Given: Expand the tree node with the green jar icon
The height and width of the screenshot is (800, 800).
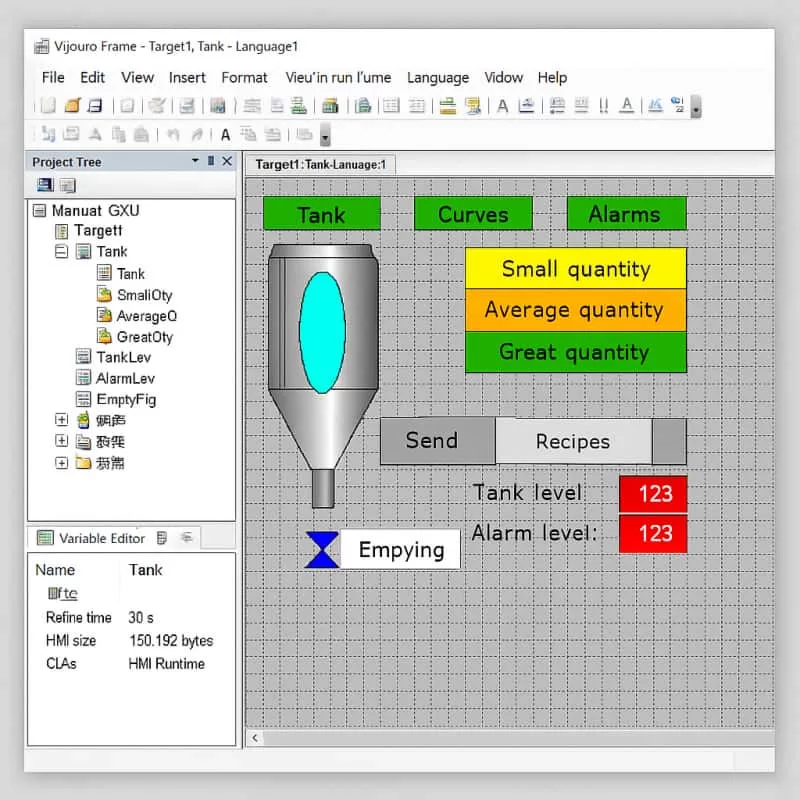Looking at the screenshot, I should 61,419.
